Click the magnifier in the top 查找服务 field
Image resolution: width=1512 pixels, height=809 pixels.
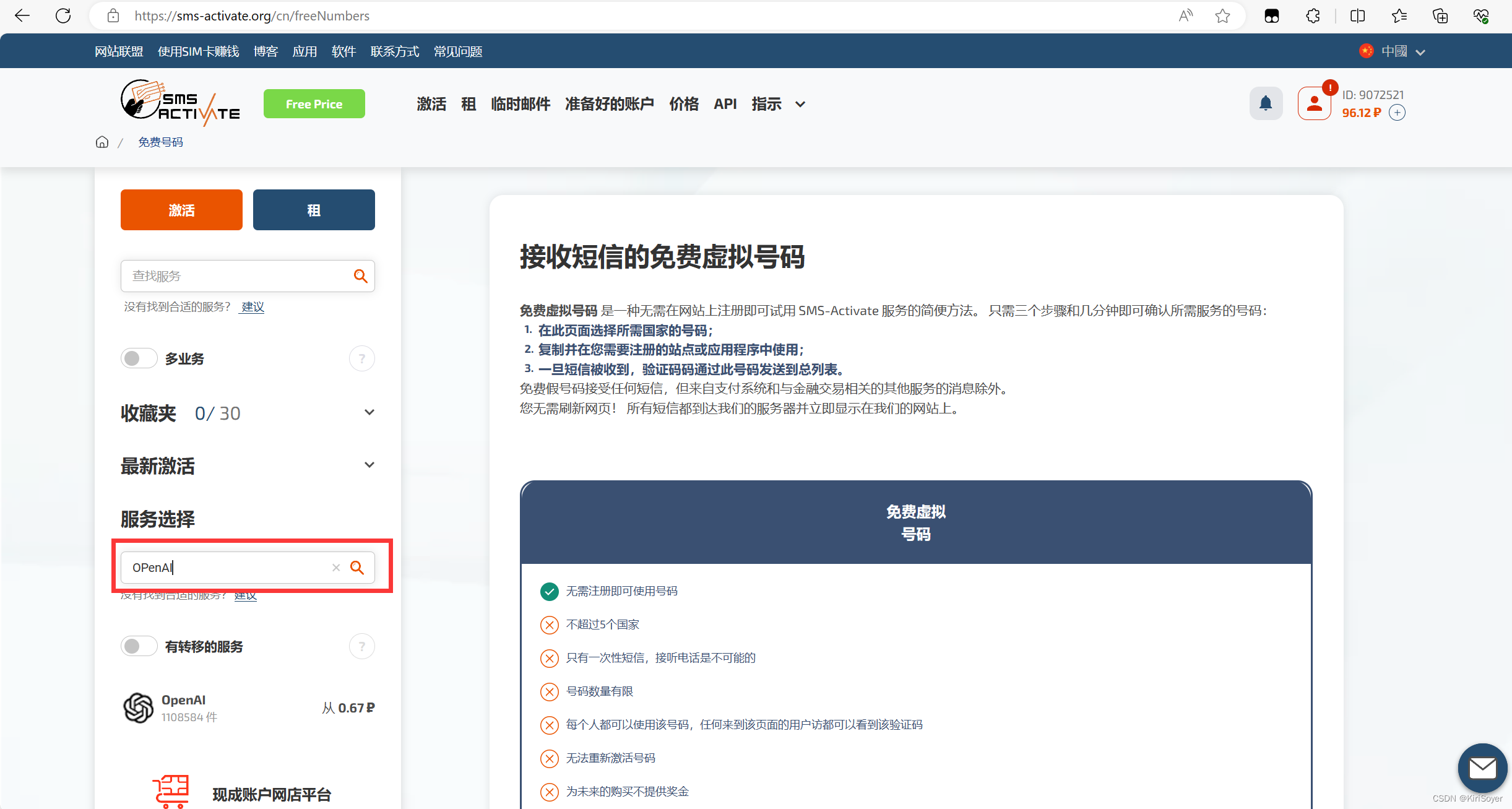[x=360, y=276]
